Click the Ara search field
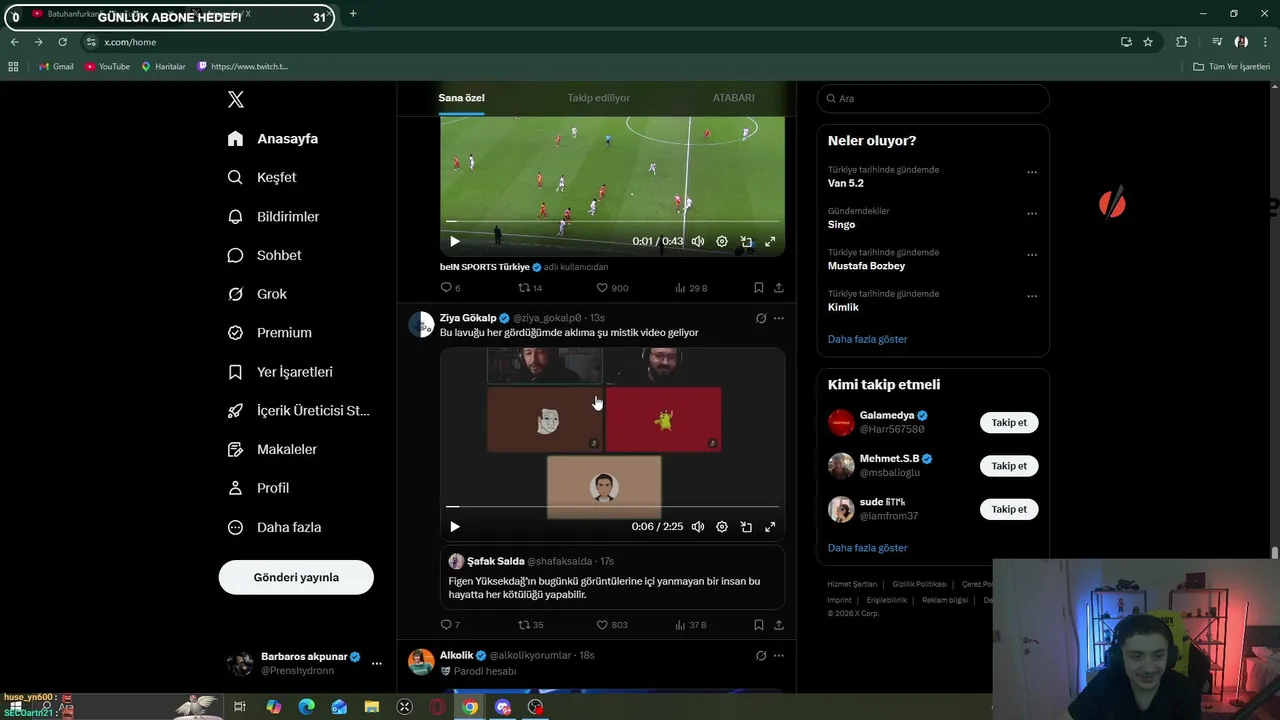The image size is (1280, 720). pyautogui.click(x=933, y=98)
